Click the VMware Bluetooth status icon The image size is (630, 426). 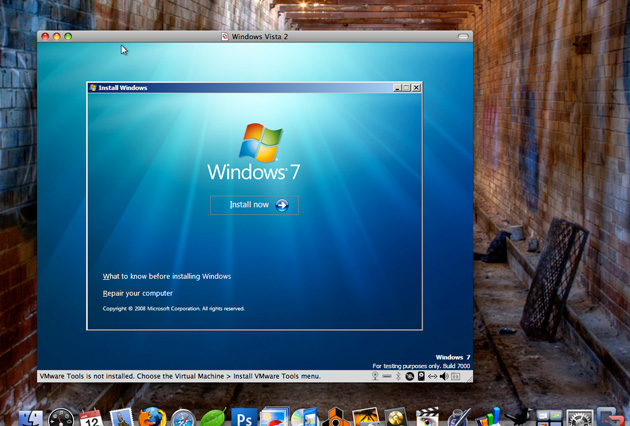coord(398,376)
